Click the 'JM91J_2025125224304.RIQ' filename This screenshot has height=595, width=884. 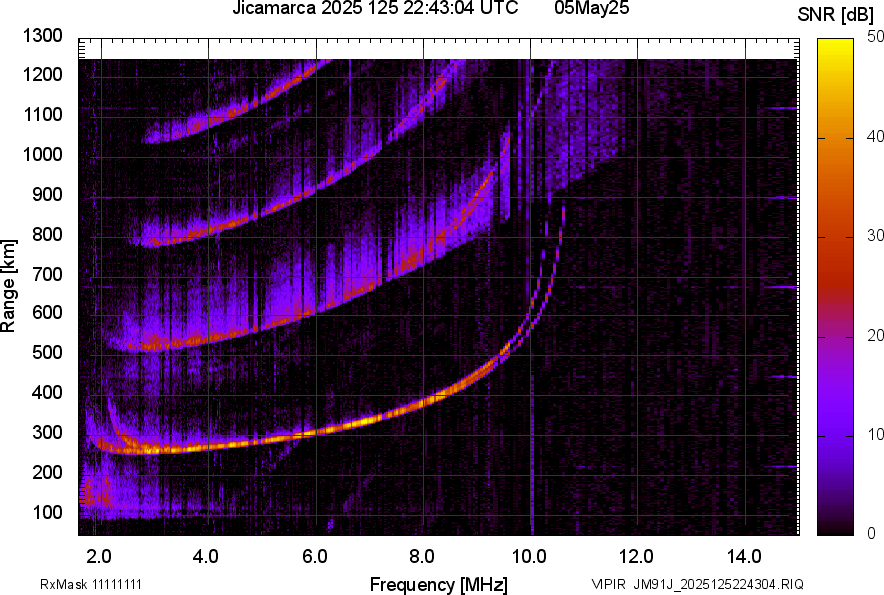pyautogui.click(x=718, y=584)
